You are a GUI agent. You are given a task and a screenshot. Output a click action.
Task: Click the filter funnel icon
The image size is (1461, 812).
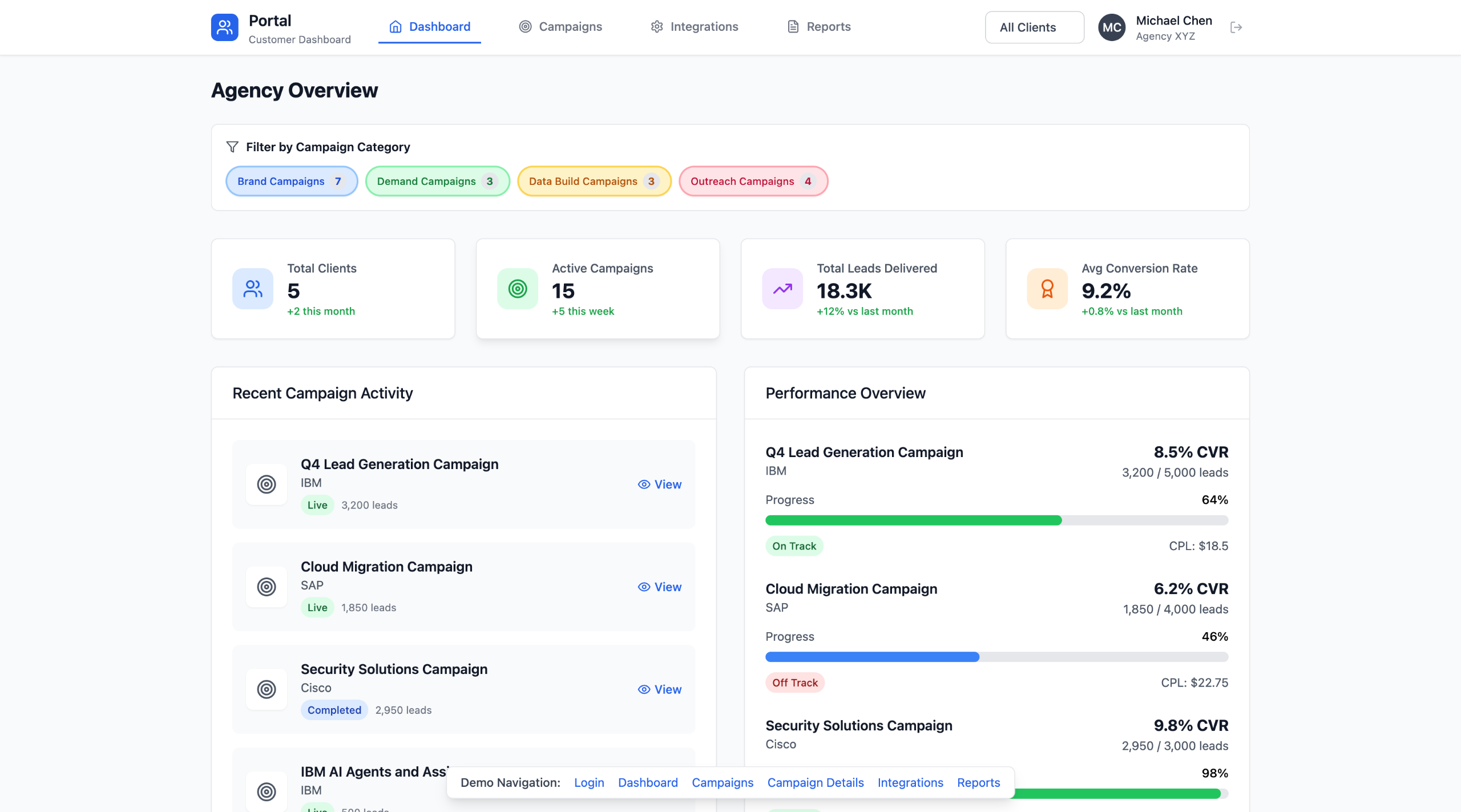pyautogui.click(x=232, y=147)
